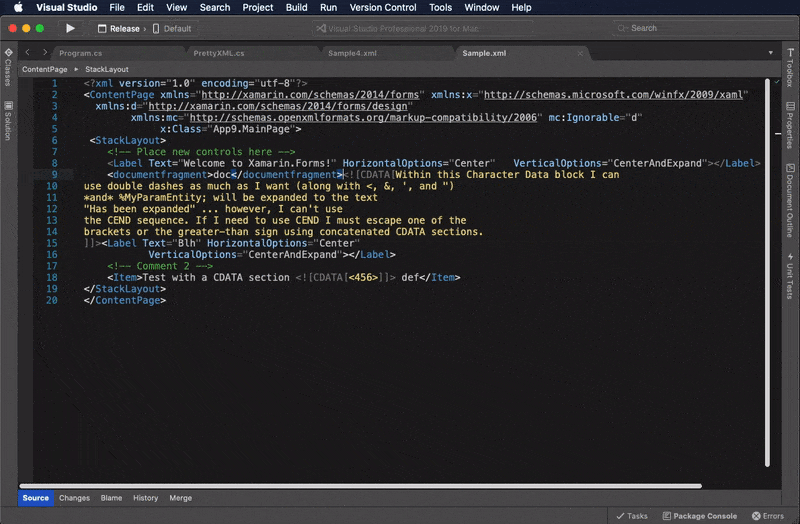Open the Project menu

click(x=258, y=7)
